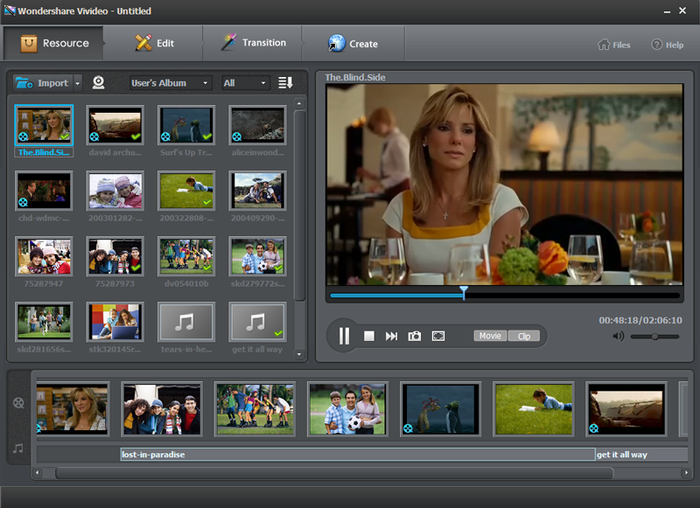The width and height of the screenshot is (700, 508).
Task: Select the 200409290 photo thumbnail
Action: click(x=258, y=191)
